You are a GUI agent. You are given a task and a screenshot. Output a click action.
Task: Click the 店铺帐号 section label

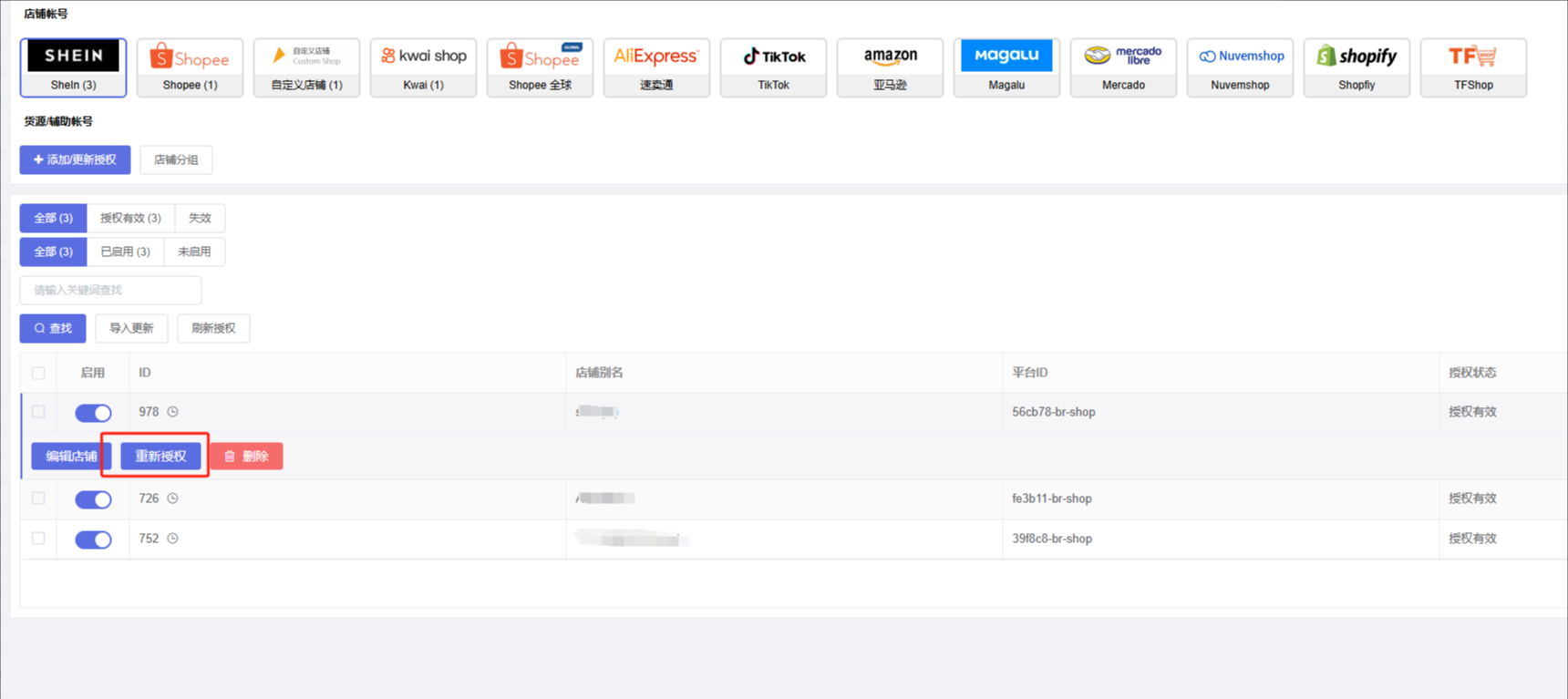click(46, 14)
